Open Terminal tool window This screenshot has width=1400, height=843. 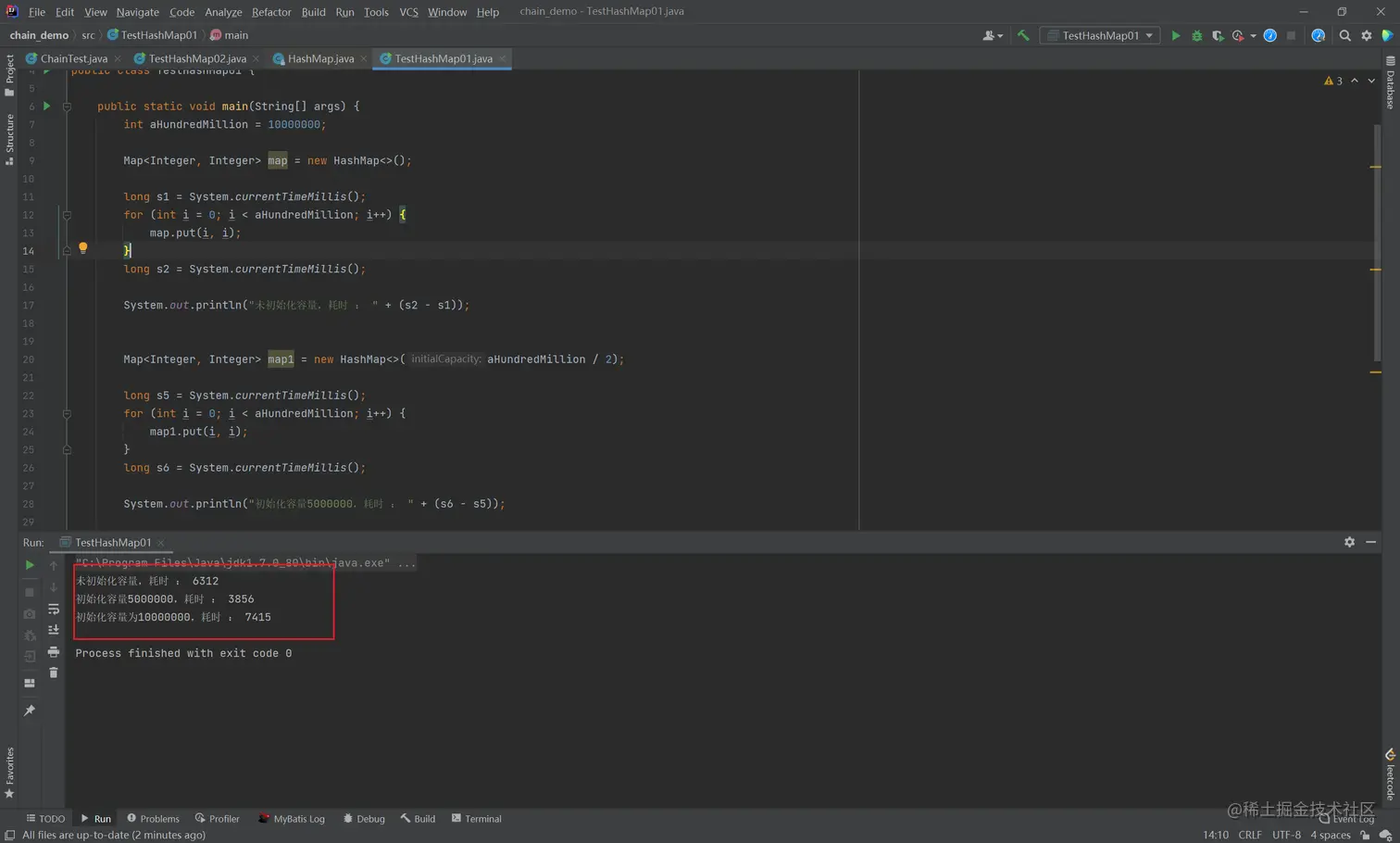pyautogui.click(x=476, y=819)
